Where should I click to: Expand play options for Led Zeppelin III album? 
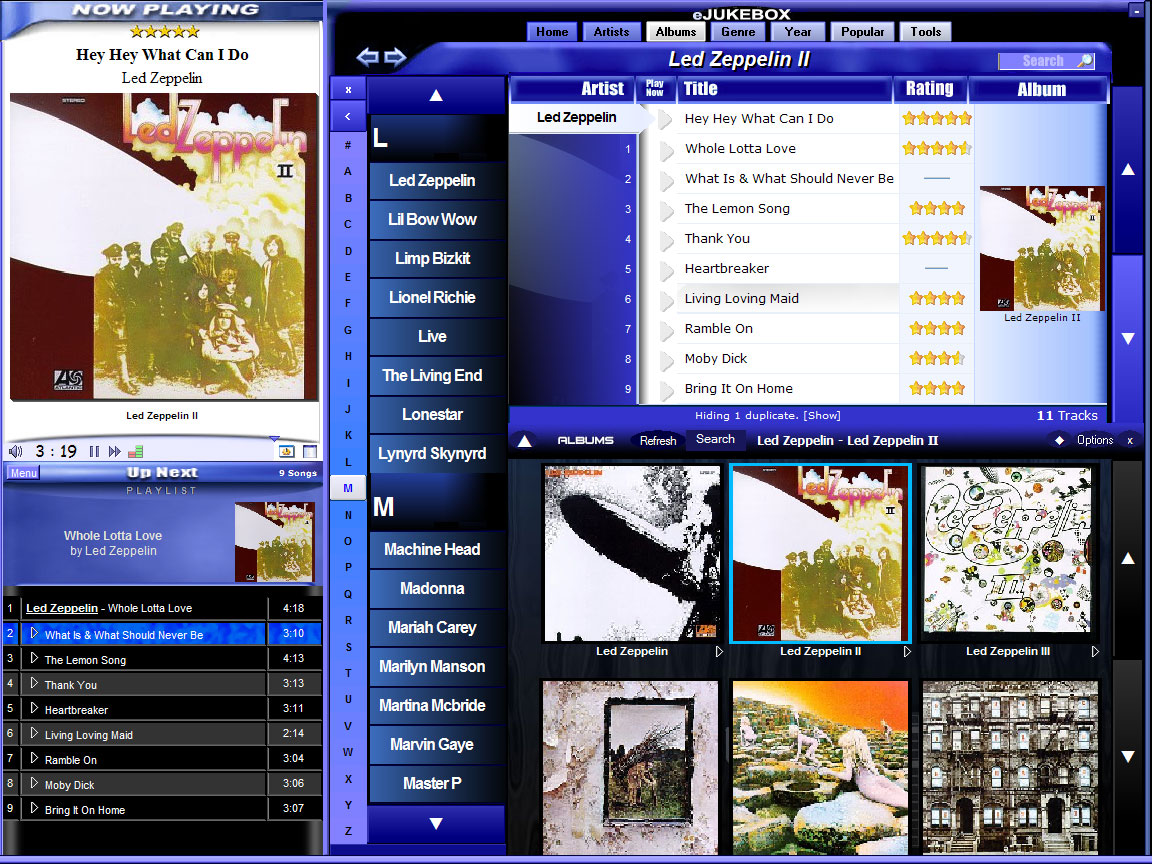(x=1095, y=652)
